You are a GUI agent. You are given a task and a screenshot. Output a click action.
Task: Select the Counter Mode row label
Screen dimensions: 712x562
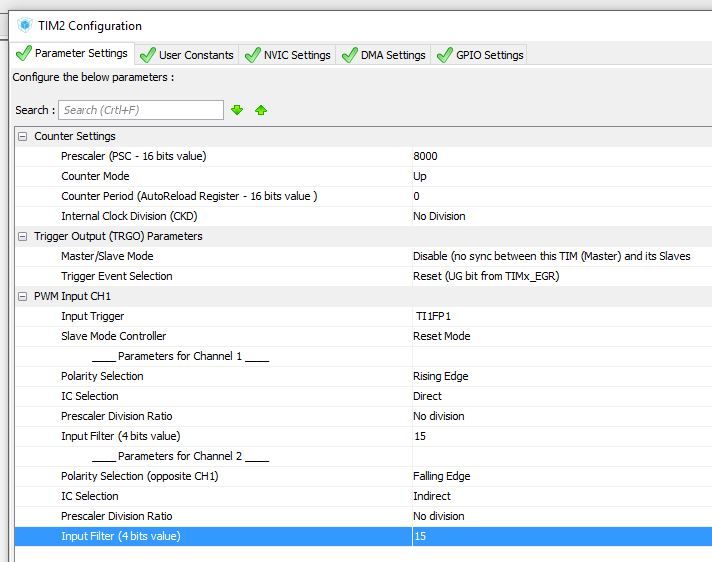(x=95, y=176)
